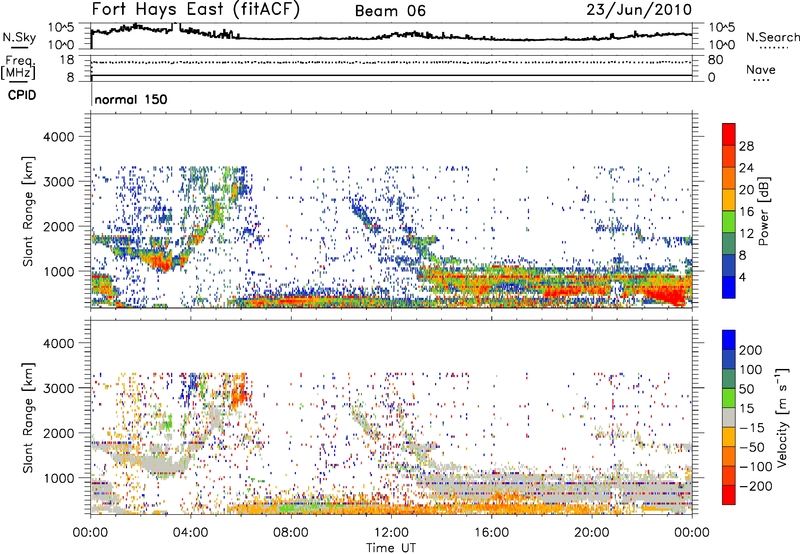Click the '04:00' time axis tick label
Viewport: 800px width, 554px height.
(191, 533)
